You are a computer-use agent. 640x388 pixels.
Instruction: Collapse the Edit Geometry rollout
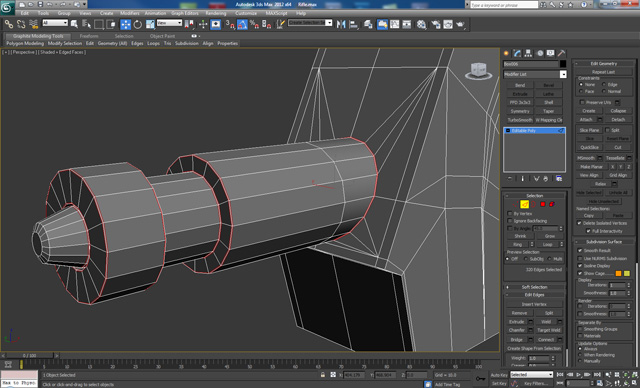coord(604,64)
